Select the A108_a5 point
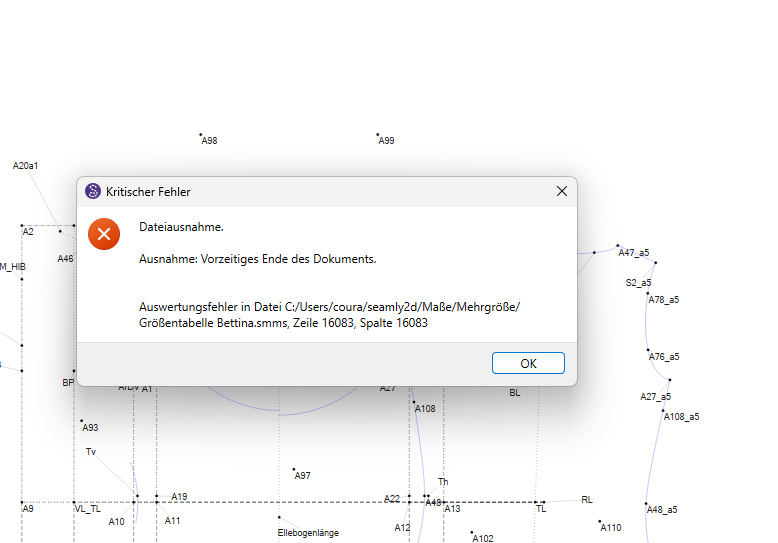Screen dimensions: 778x543 [x=663, y=410]
